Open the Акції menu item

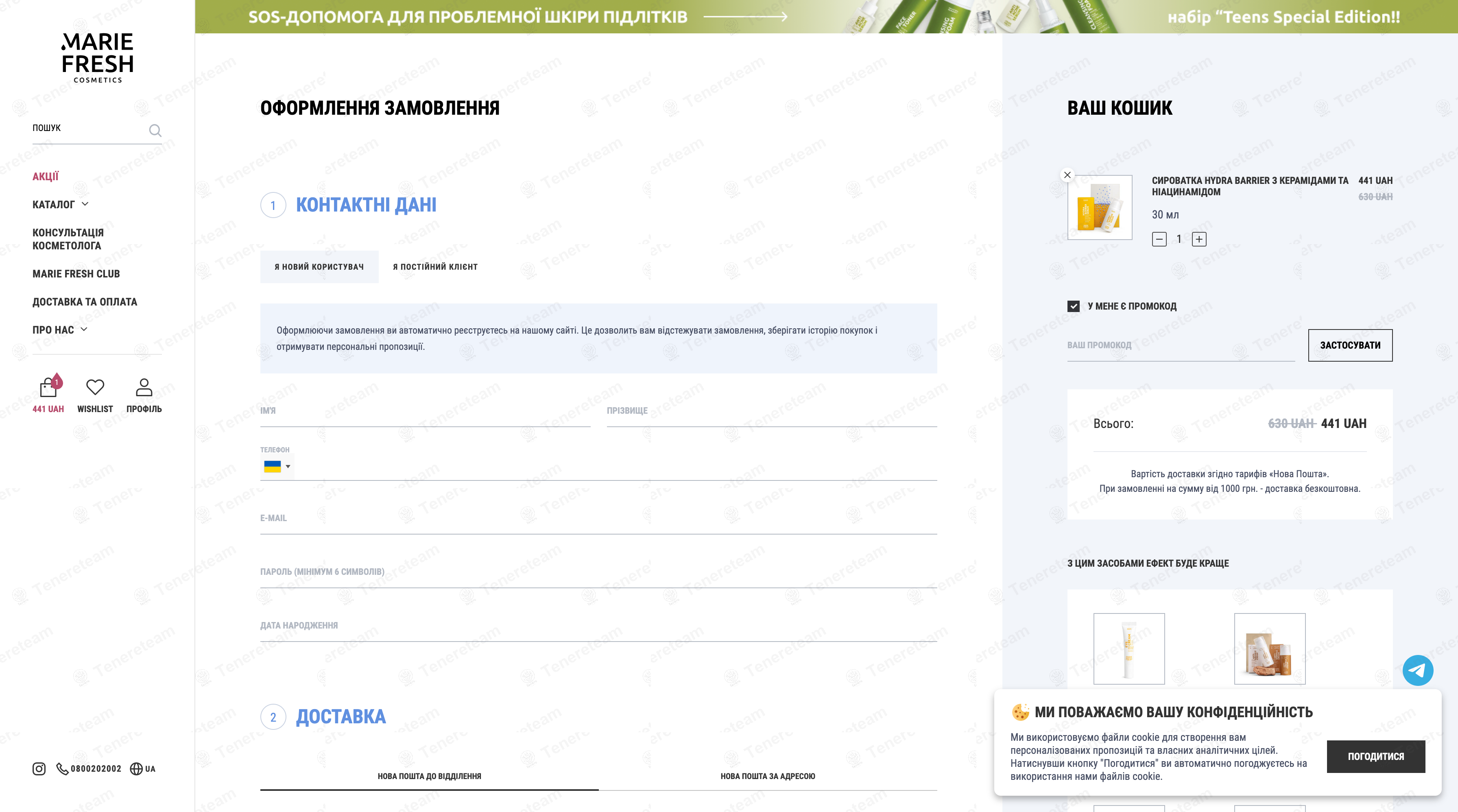pos(45,177)
